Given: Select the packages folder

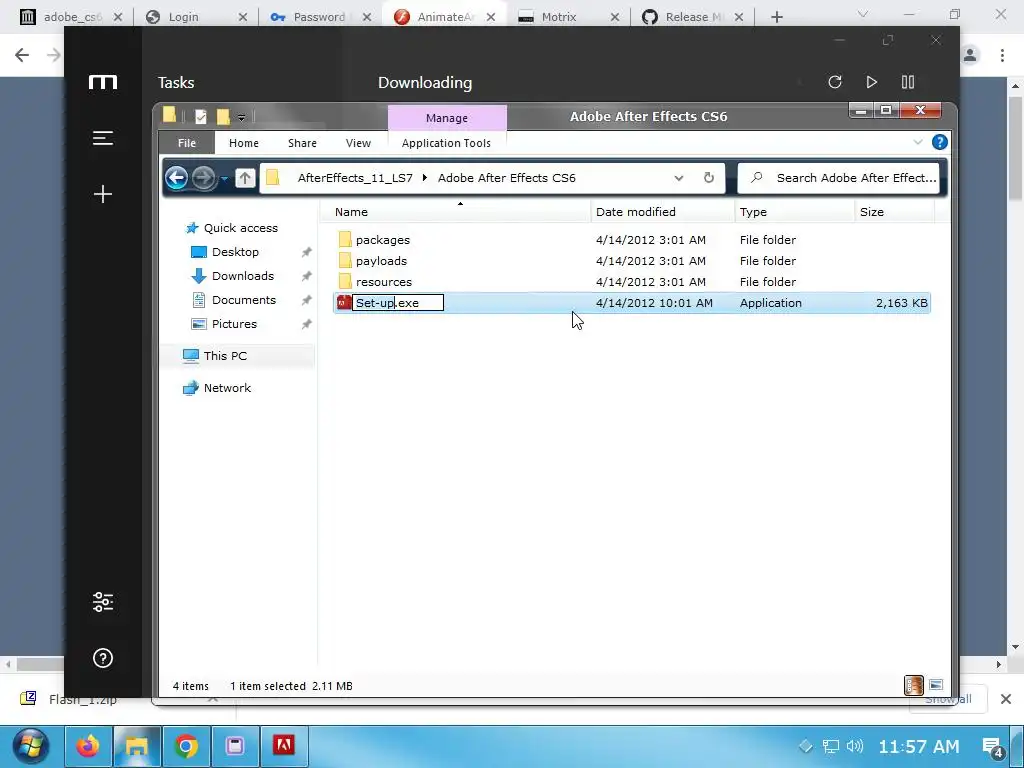Looking at the screenshot, I should (x=383, y=240).
